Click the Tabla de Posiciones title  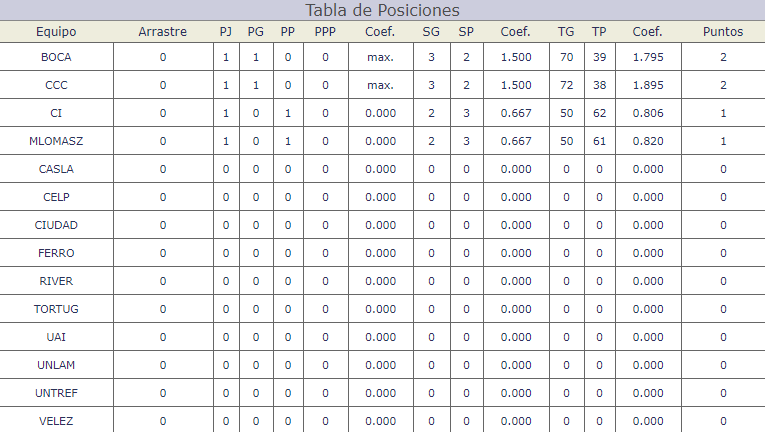click(x=382, y=10)
